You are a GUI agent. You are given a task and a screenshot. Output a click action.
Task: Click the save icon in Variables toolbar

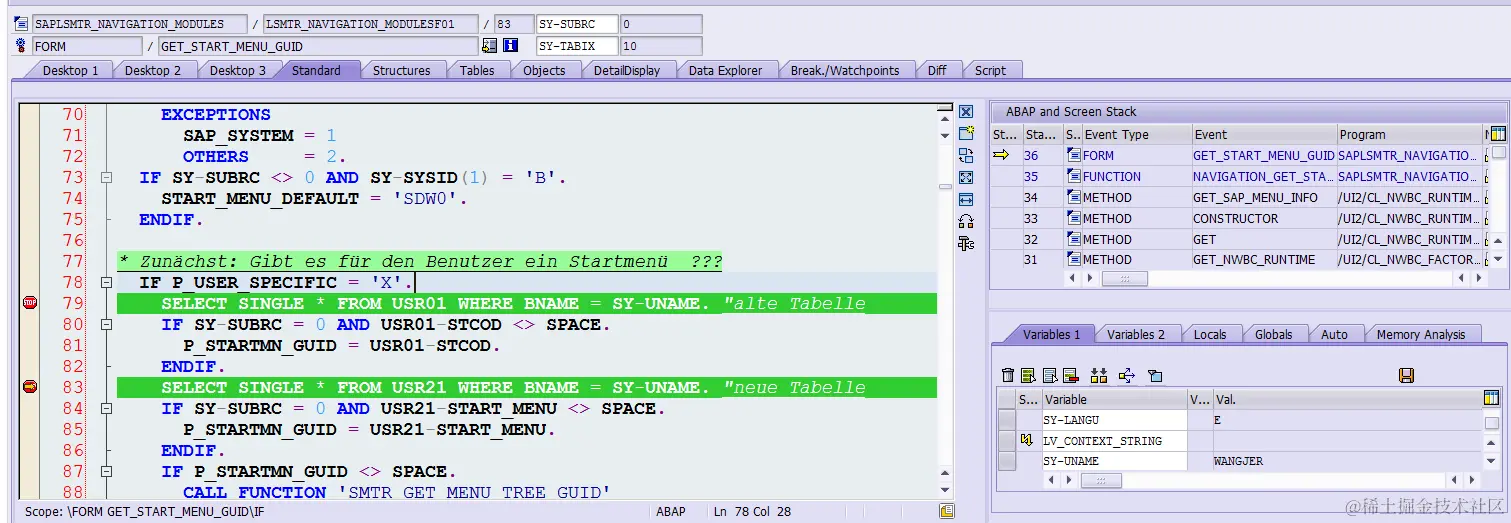[1406, 375]
